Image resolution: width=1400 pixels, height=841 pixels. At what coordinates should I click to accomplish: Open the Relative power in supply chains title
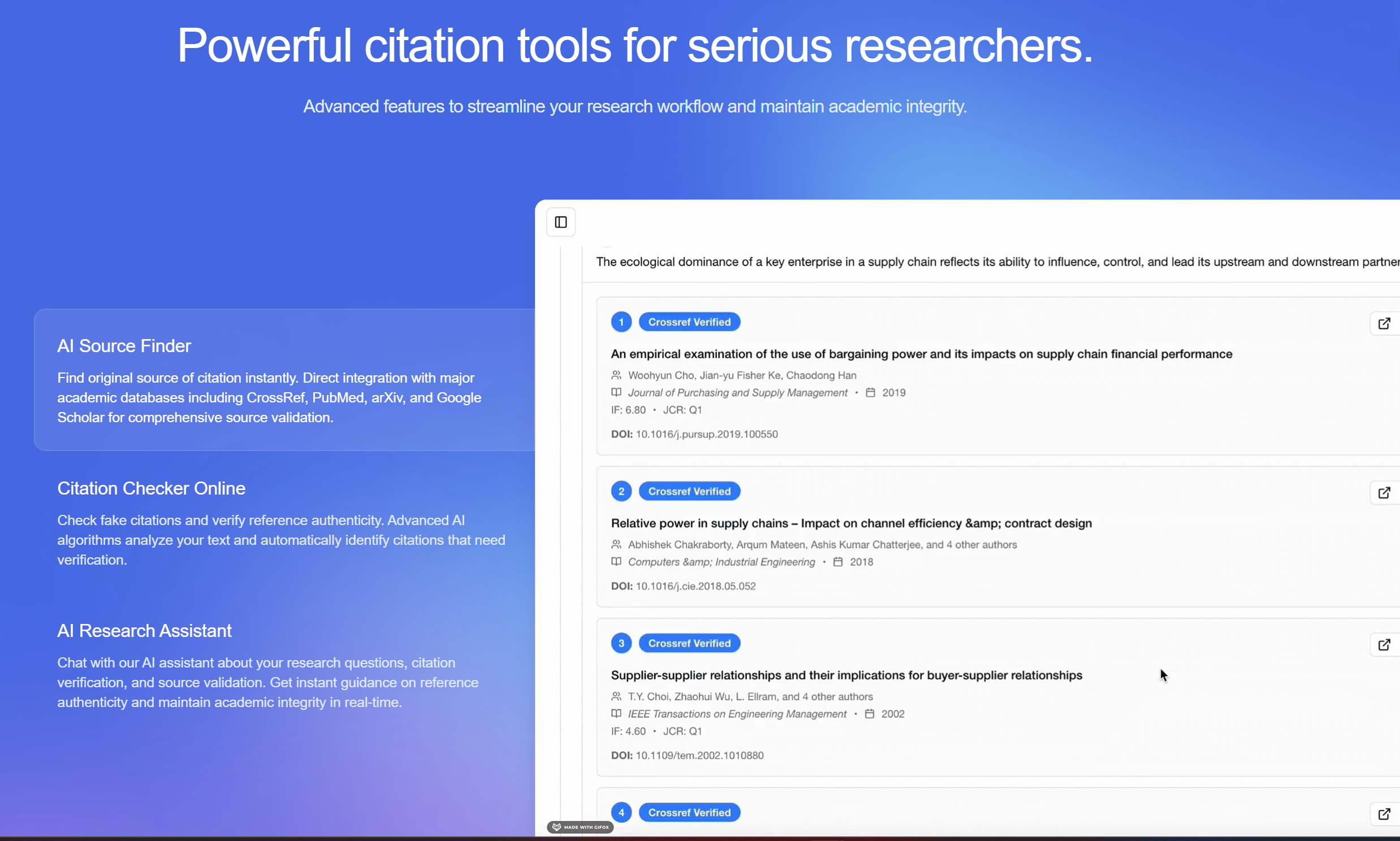[851, 523]
